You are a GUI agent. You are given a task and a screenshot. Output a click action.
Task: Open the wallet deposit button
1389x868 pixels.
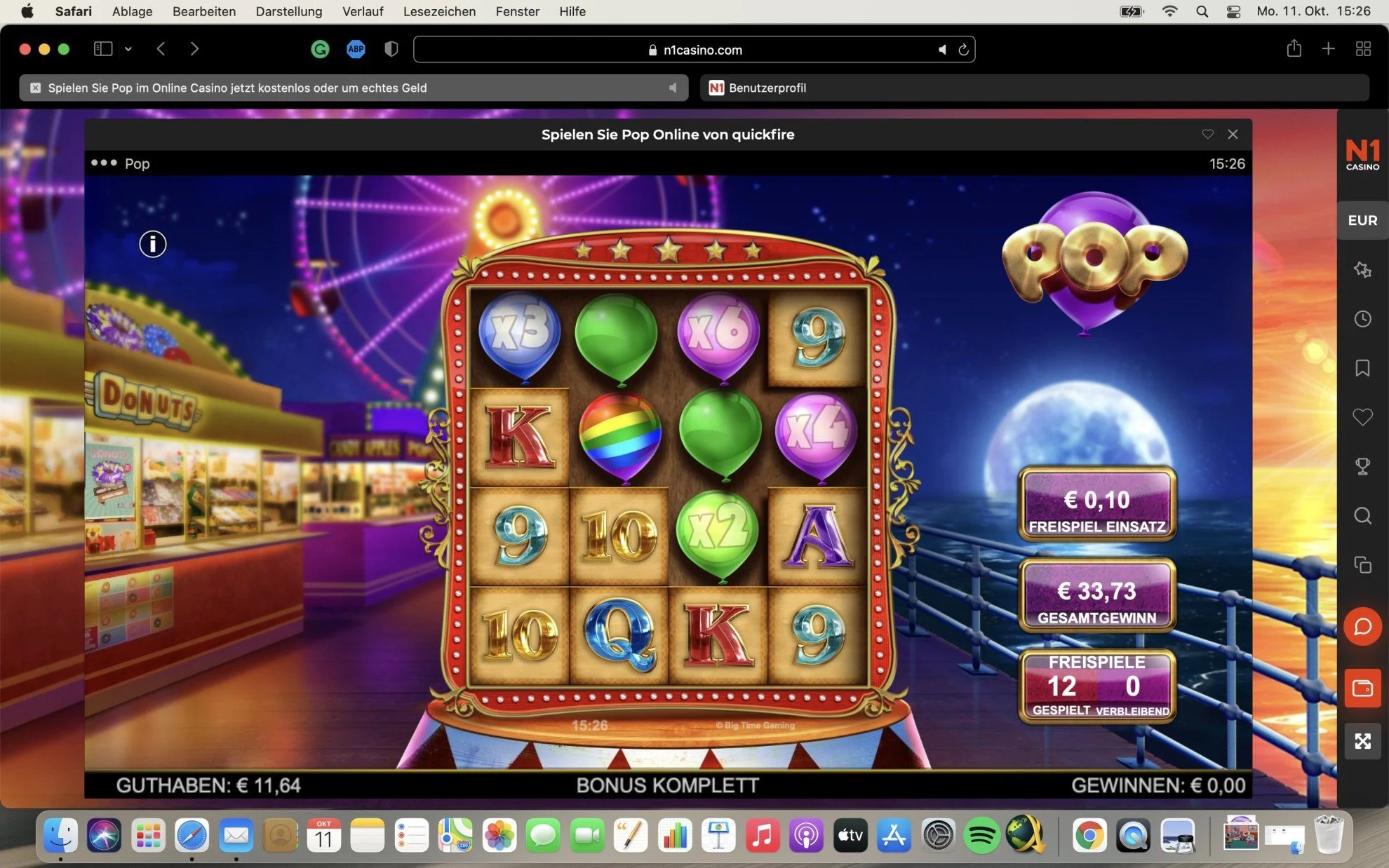click(1362, 688)
